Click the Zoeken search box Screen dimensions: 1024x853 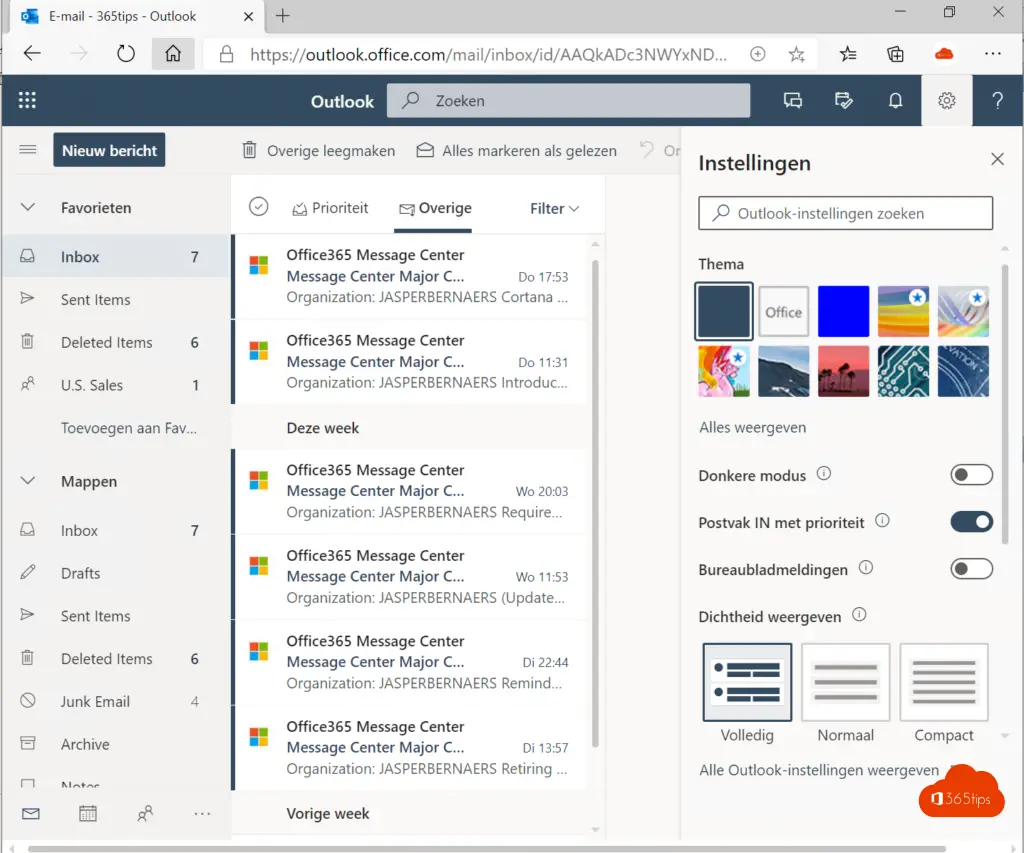[x=569, y=101]
